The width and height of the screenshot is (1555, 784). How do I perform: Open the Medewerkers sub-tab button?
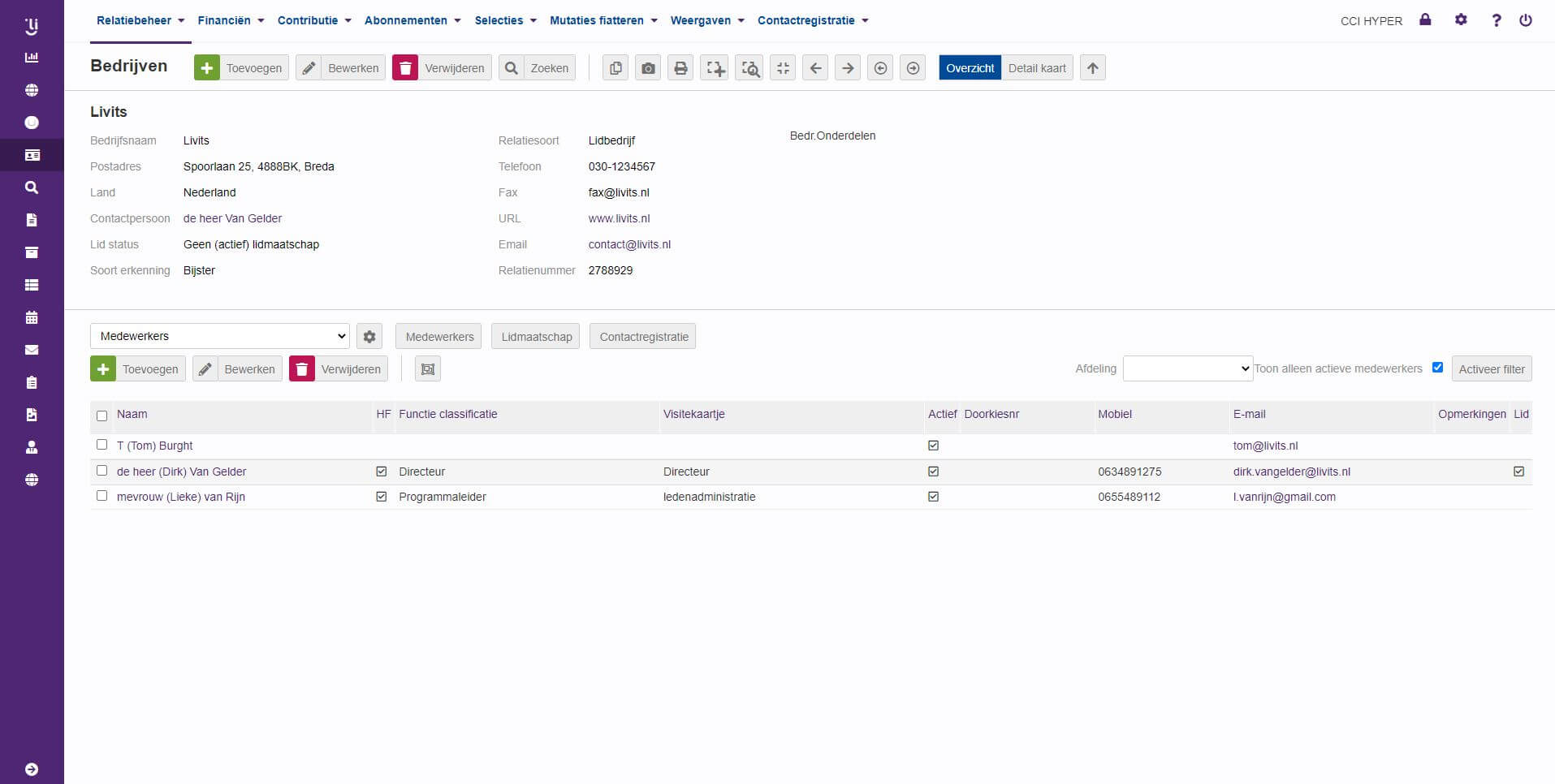click(x=439, y=337)
